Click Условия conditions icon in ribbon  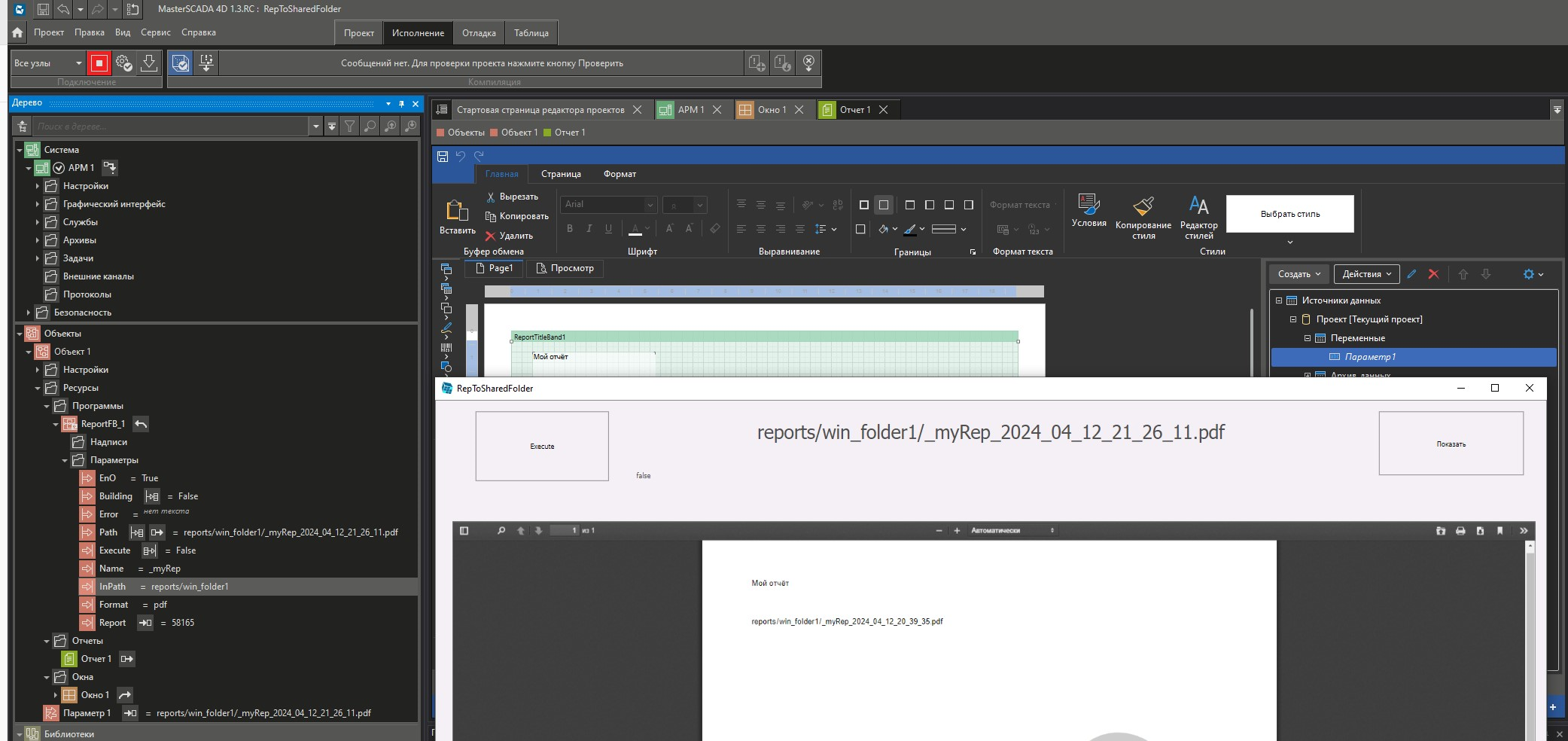[1088, 210]
